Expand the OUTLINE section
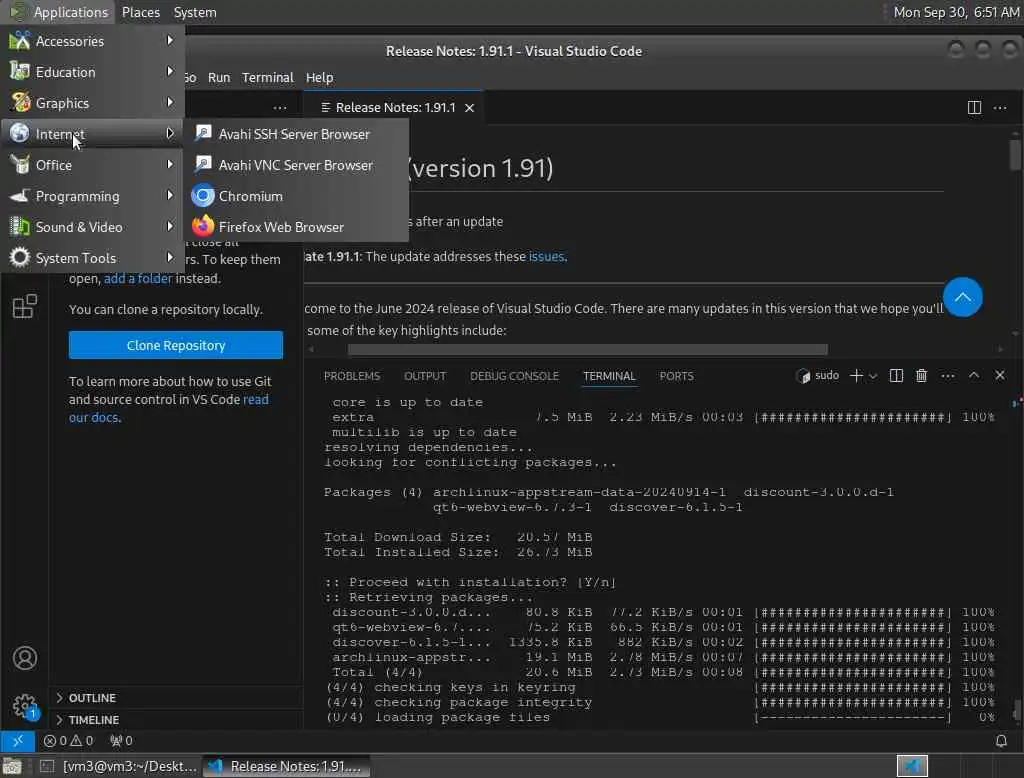The height and width of the screenshot is (778, 1024). point(176,698)
